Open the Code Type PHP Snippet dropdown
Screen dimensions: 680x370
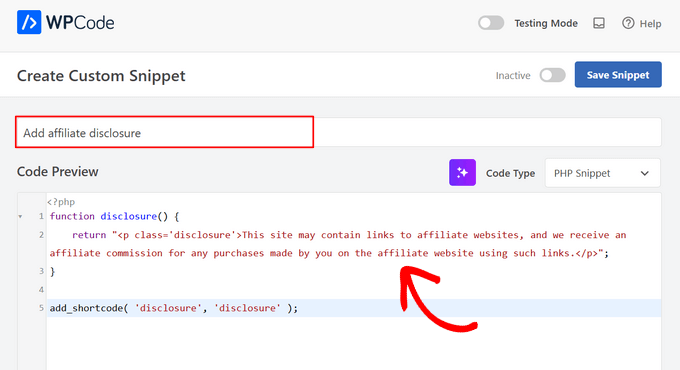pyautogui.click(x=602, y=173)
